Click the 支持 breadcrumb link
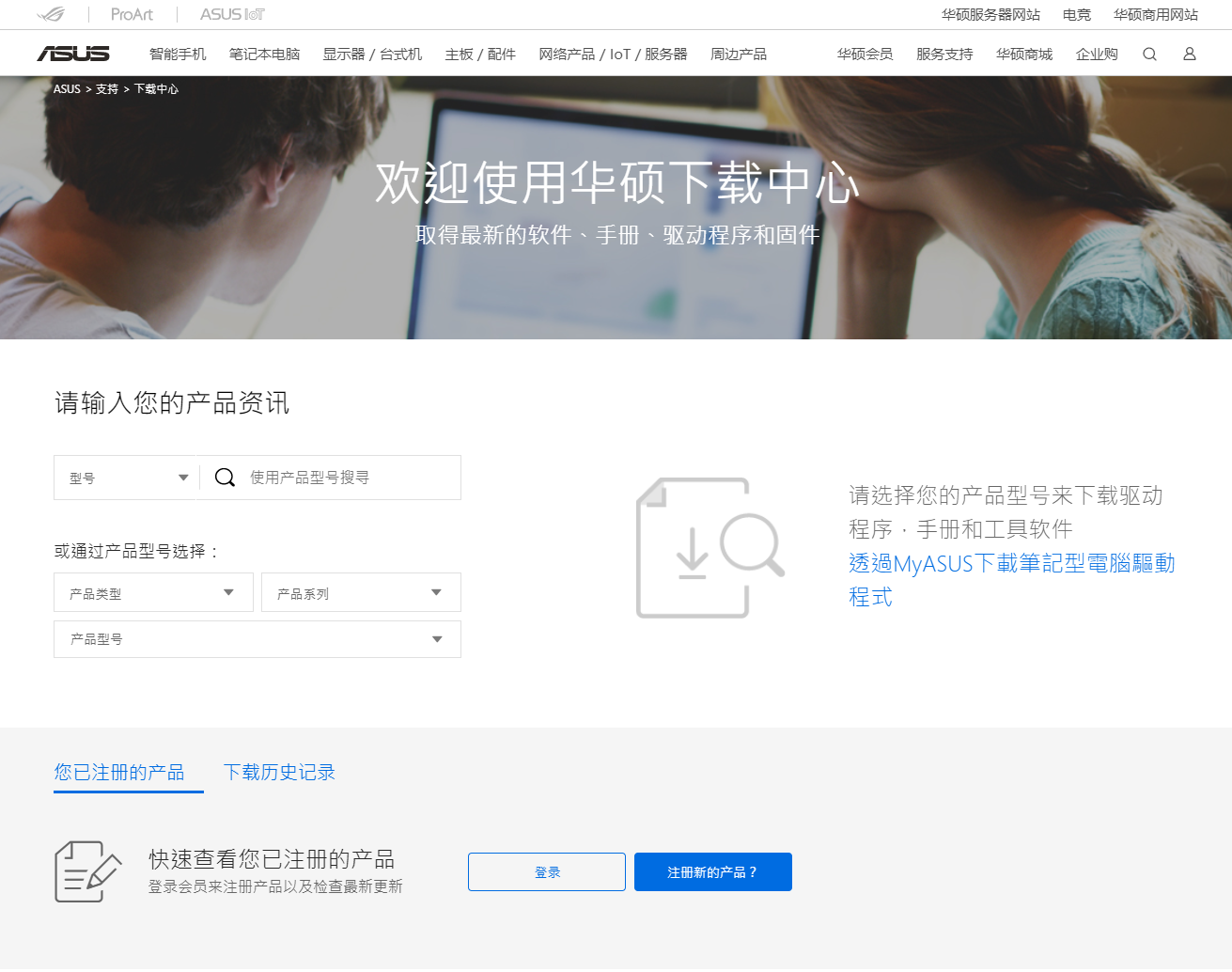The height and width of the screenshot is (972, 1232). click(x=107, y=88)
